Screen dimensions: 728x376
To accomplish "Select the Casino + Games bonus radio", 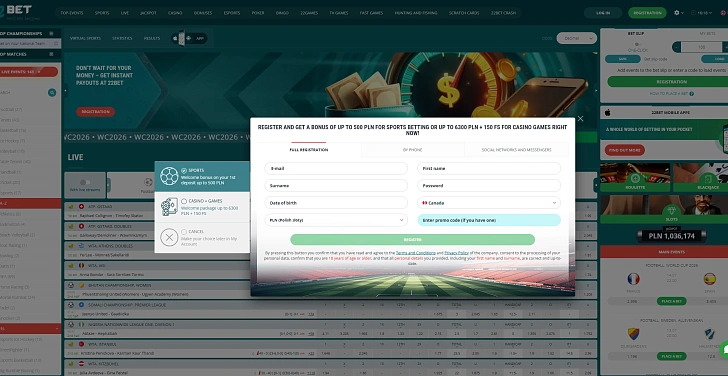I will 184,201.
